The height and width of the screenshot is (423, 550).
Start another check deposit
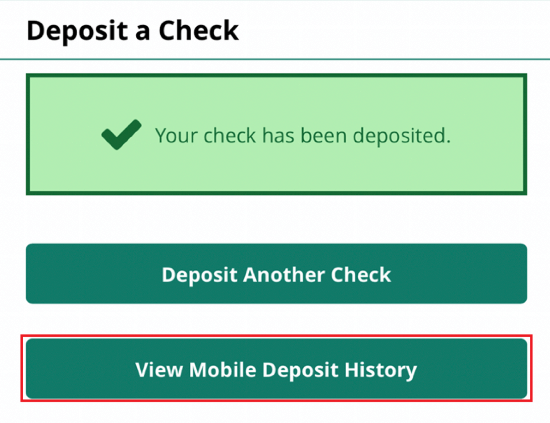click(x=276, y=274)
